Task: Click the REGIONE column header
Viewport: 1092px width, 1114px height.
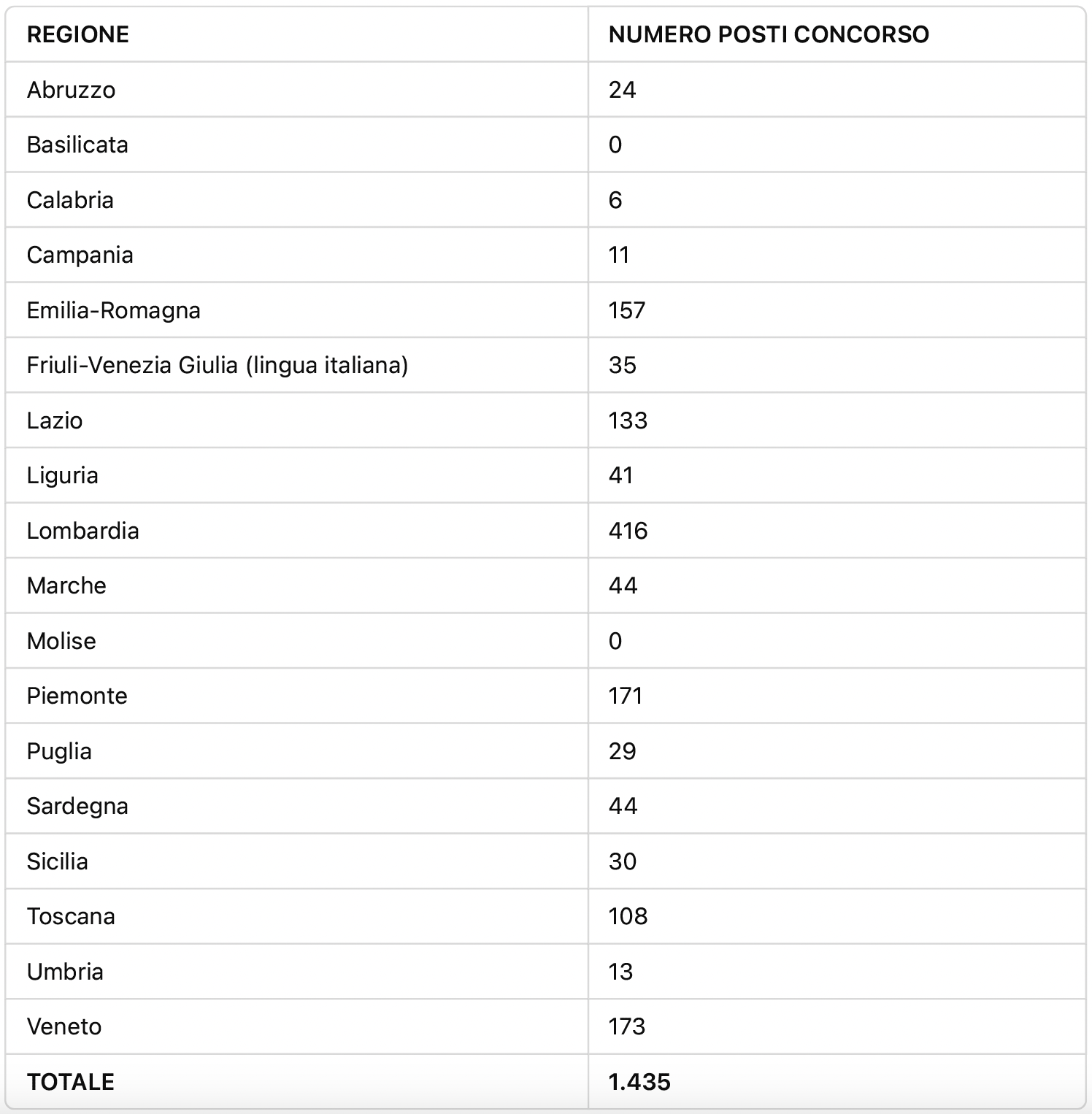Action: tap(78, 34)
